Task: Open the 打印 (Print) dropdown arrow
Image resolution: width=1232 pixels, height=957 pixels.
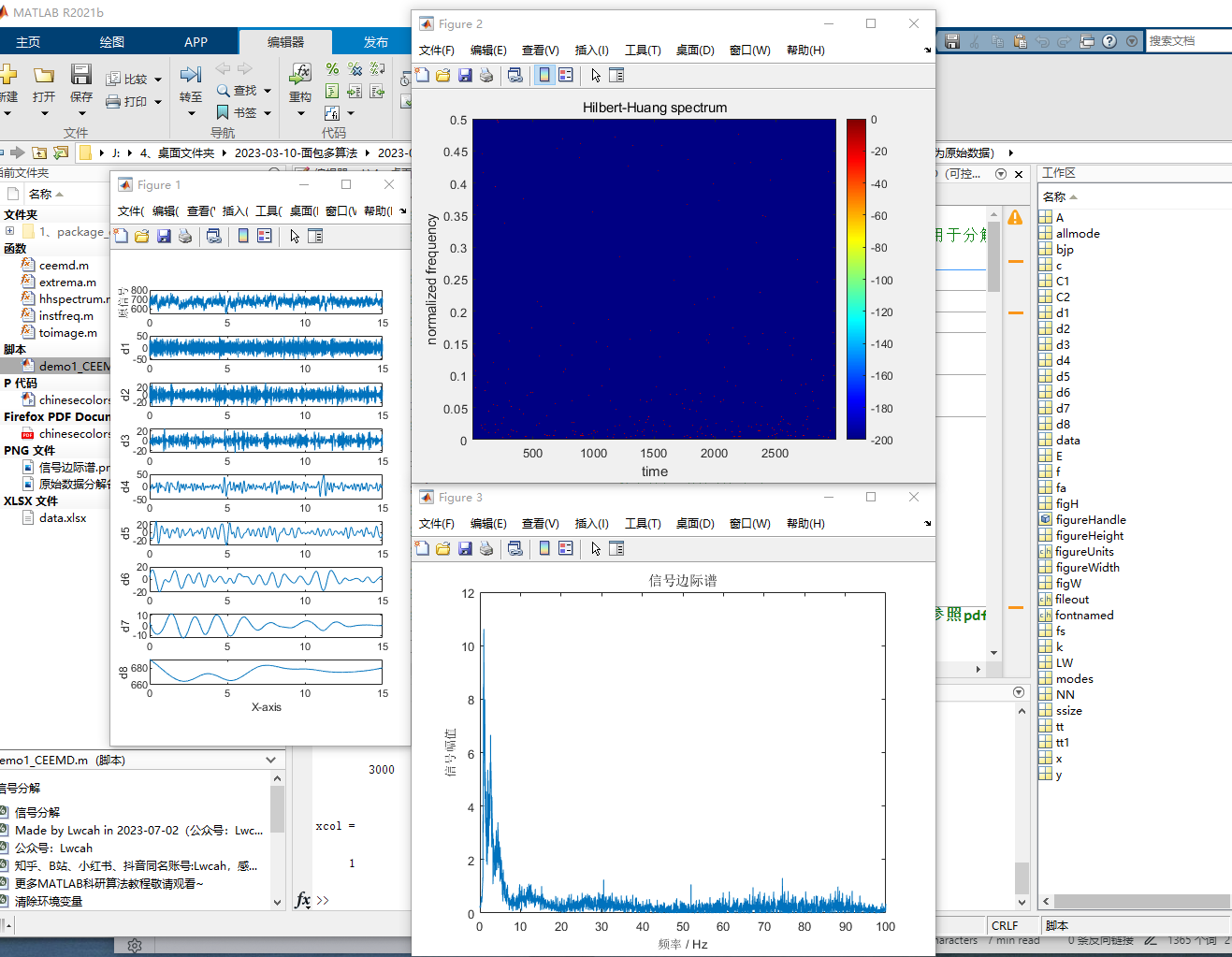Action: 157,101
